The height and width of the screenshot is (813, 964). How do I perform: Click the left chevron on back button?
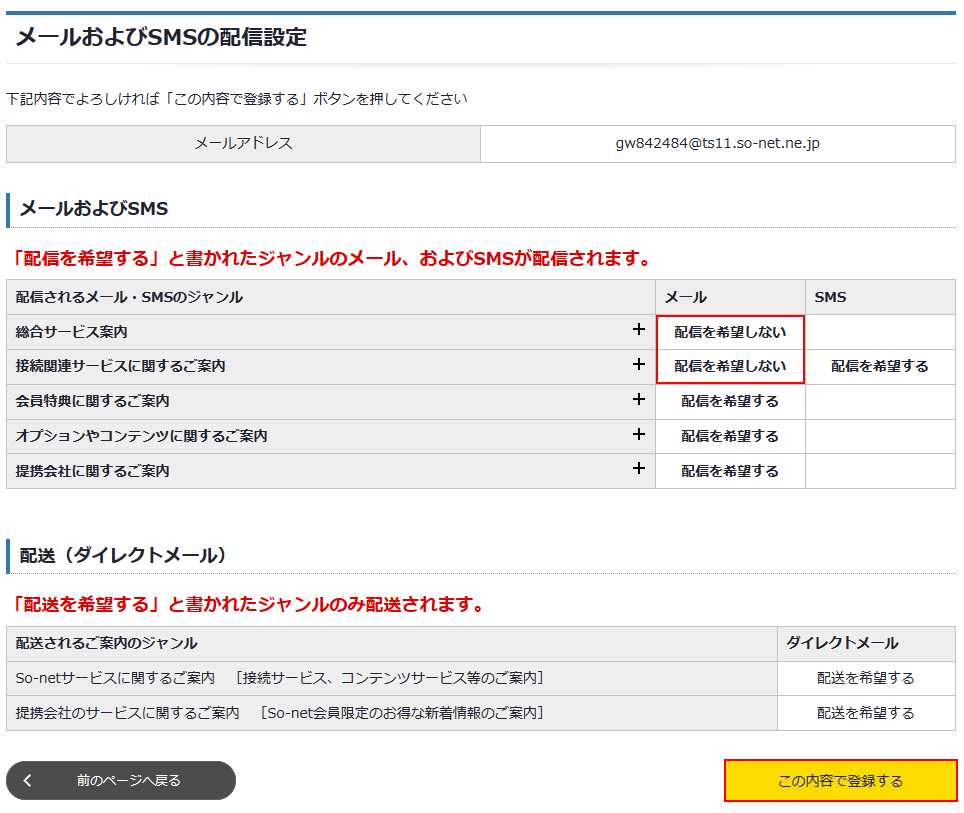28,780
